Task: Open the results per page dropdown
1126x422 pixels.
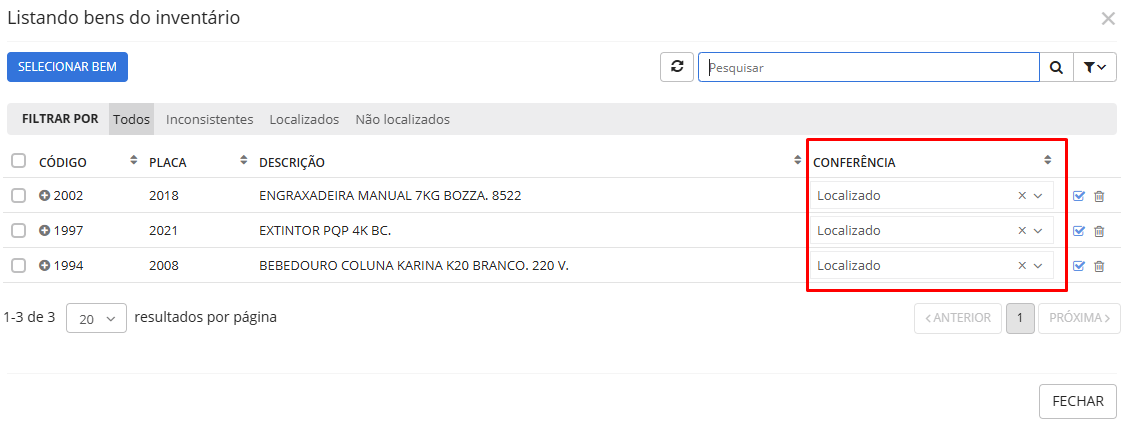Action: click(x=96, y=318)
